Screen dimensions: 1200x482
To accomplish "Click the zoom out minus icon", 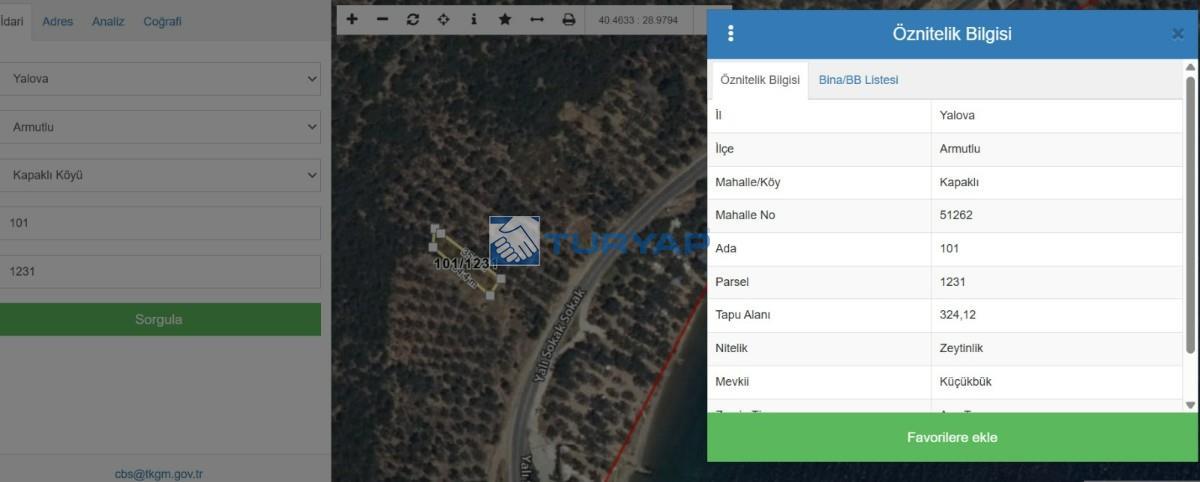I will tap(382, 20).
